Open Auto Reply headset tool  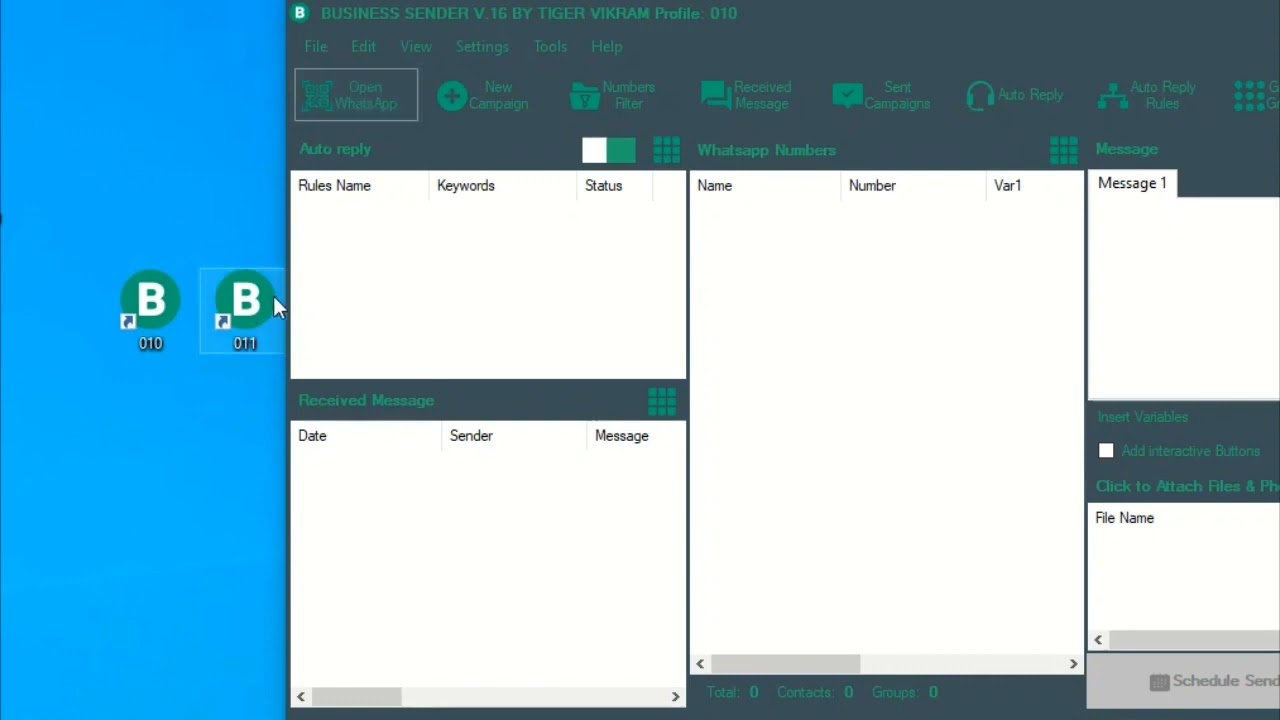(1014, 95)
